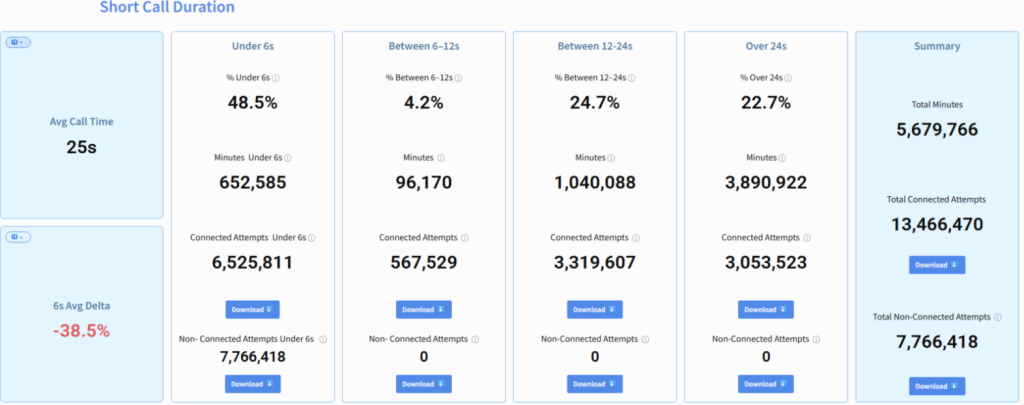Download Connected Attempts Under 6s data
This screenshot has height=405, width=1024.
pyautogui.click(x=253, y=310)
